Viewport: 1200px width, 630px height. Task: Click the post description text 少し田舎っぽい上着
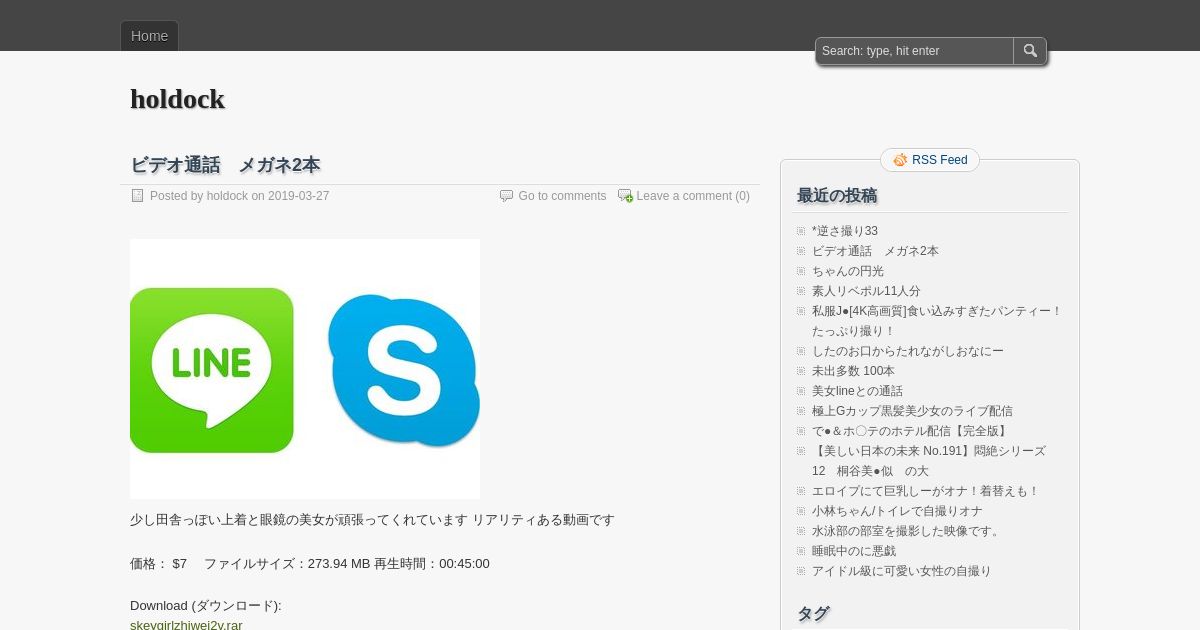pyautogui.click(x=372, y=520)
